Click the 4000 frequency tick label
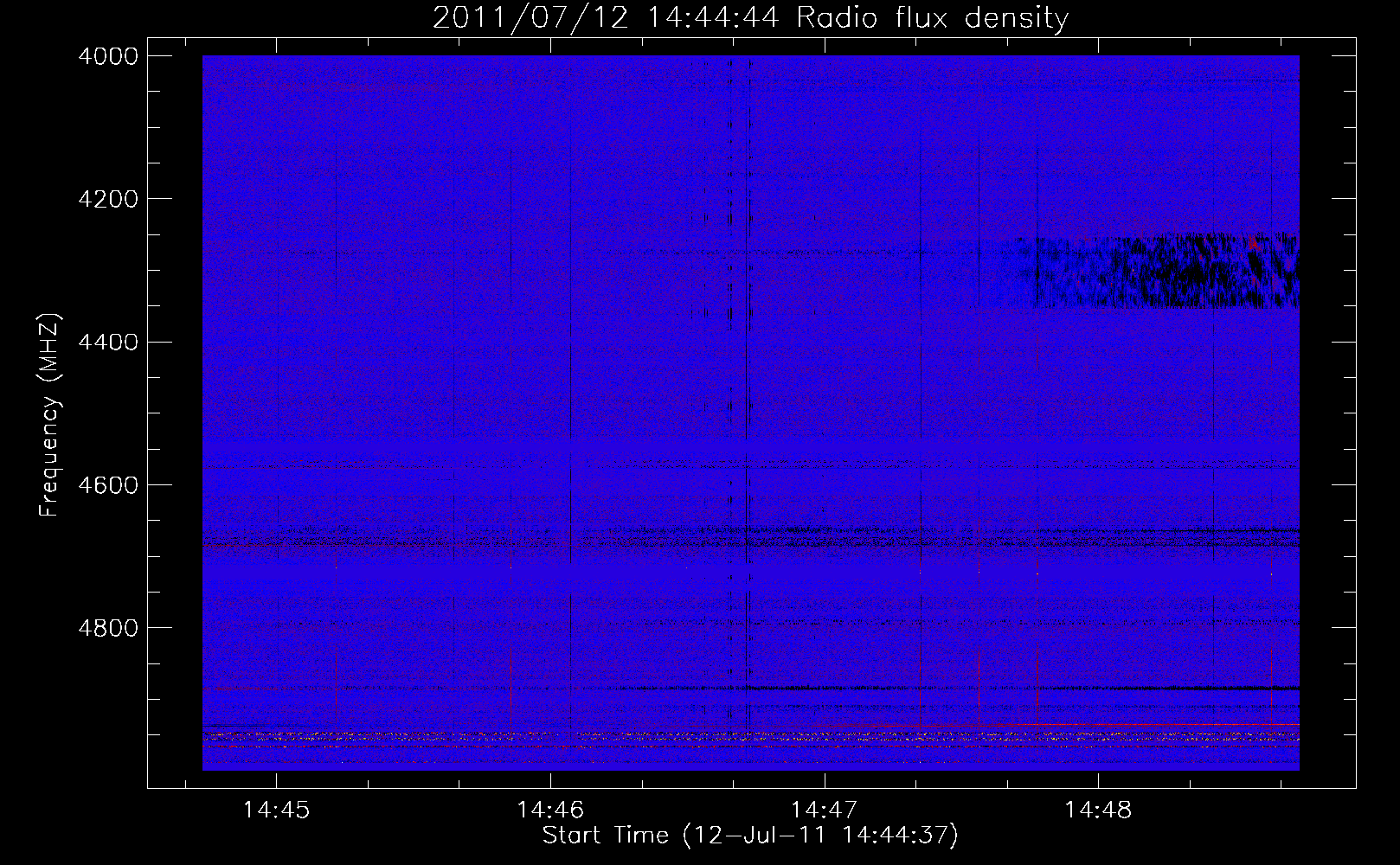The image size is (1400, 865). 108,56
